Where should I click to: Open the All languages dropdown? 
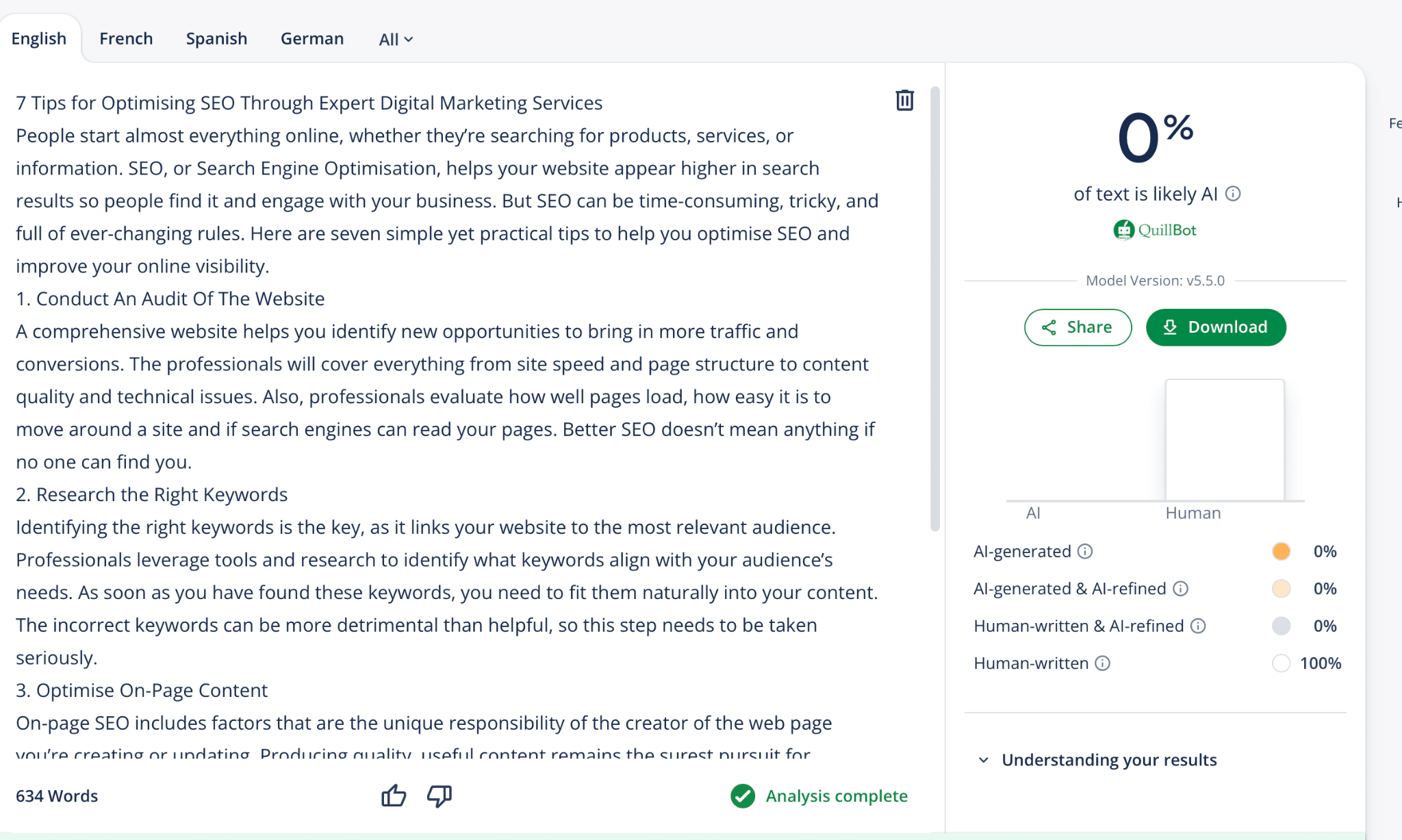pyautogui.click(x=396, y=39)
